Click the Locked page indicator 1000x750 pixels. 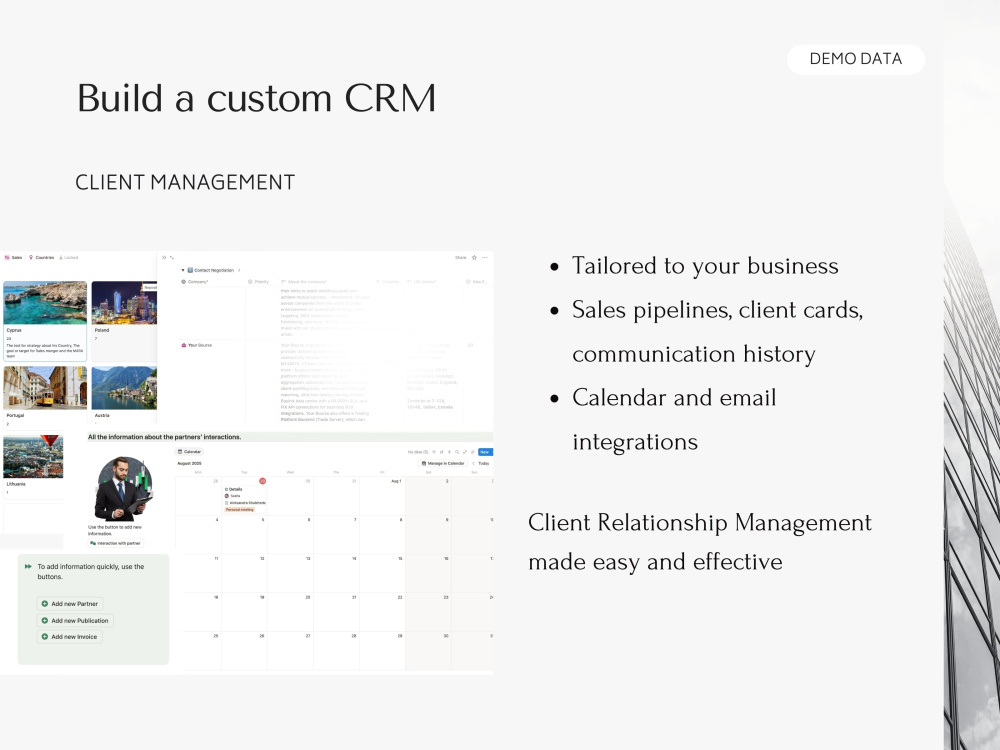tap(69, 258)
